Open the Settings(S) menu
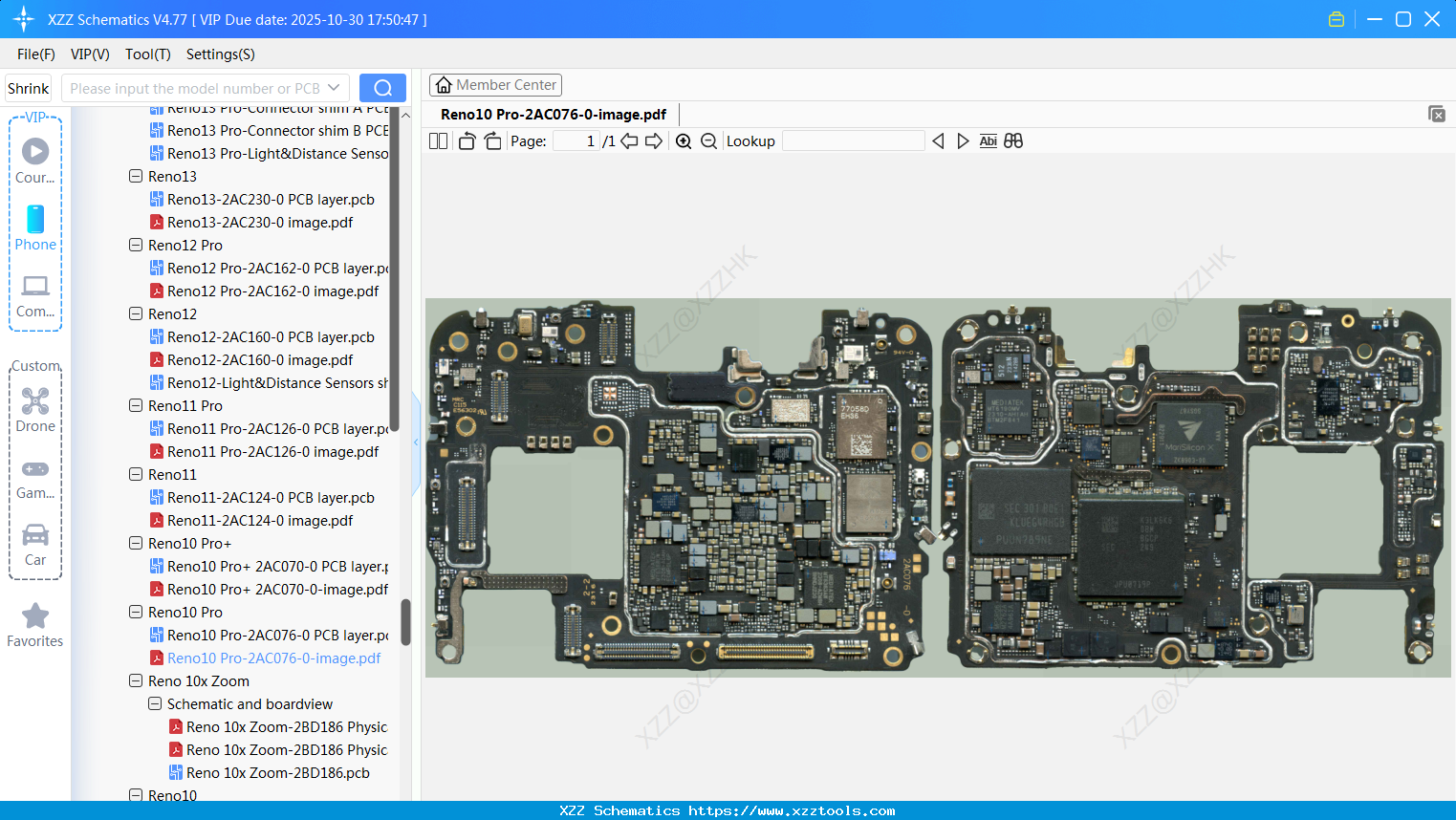The image size is (1456, 820). (220, 54)
